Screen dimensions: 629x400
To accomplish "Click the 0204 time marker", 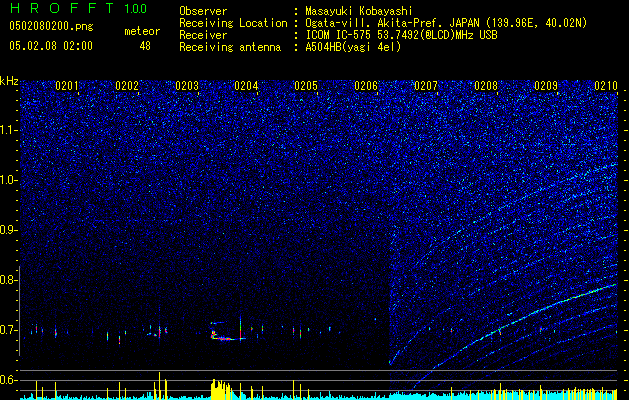I will click(246, 86).
